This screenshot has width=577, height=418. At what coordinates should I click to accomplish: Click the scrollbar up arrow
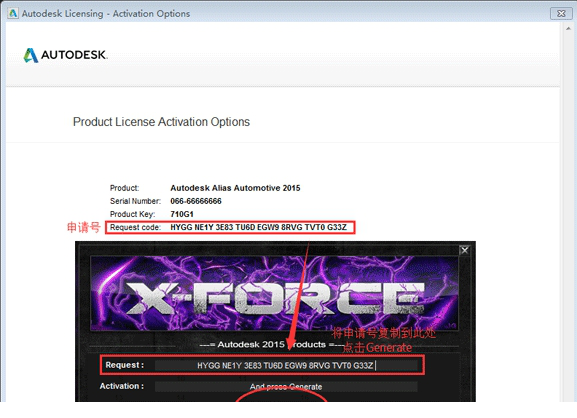(569, 28)
